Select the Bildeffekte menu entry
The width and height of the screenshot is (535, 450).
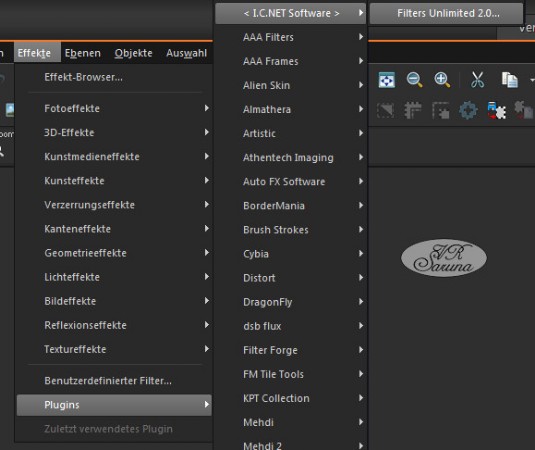pyautogui.click(x=114, y=301)
